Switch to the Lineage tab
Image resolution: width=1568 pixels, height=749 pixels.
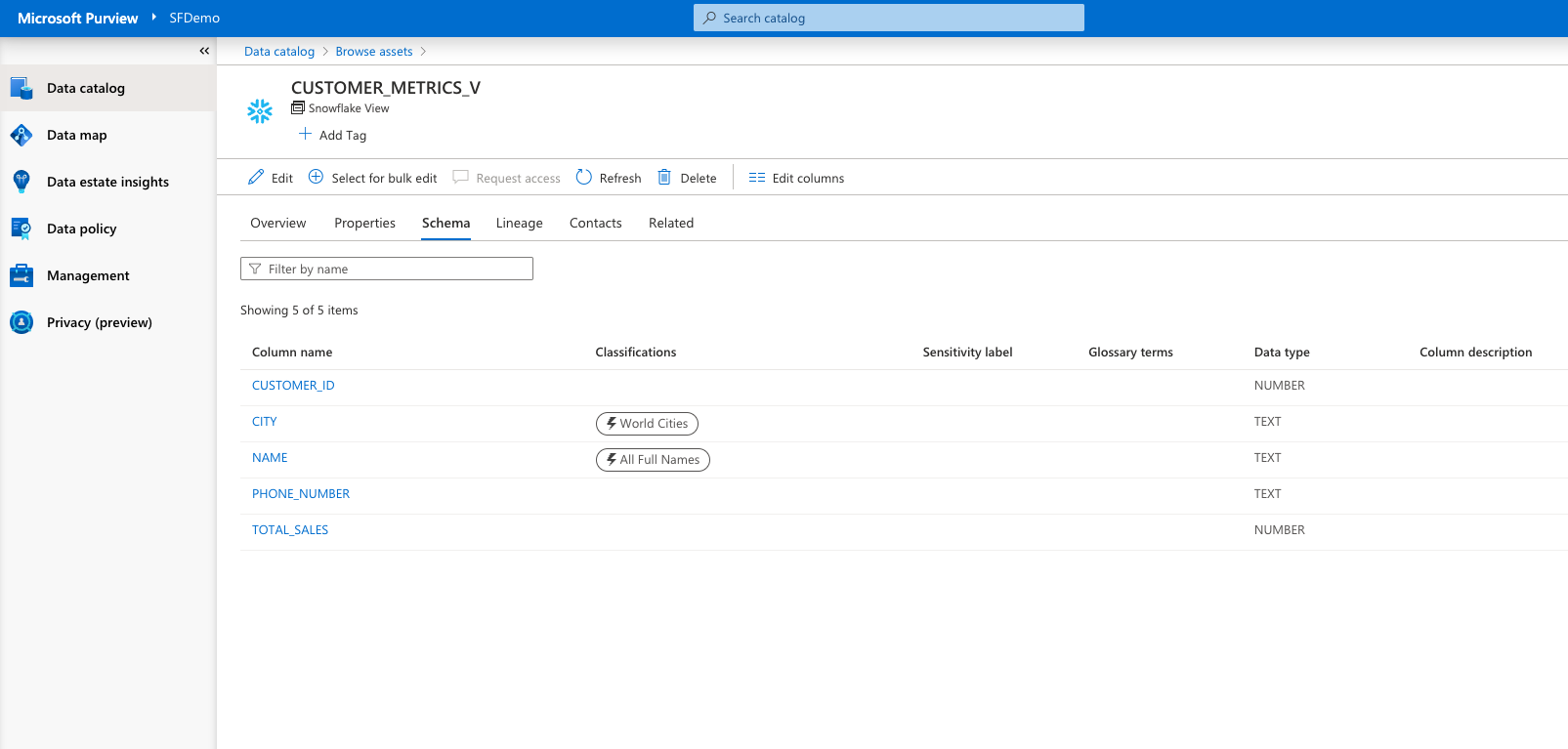point(519,223)
